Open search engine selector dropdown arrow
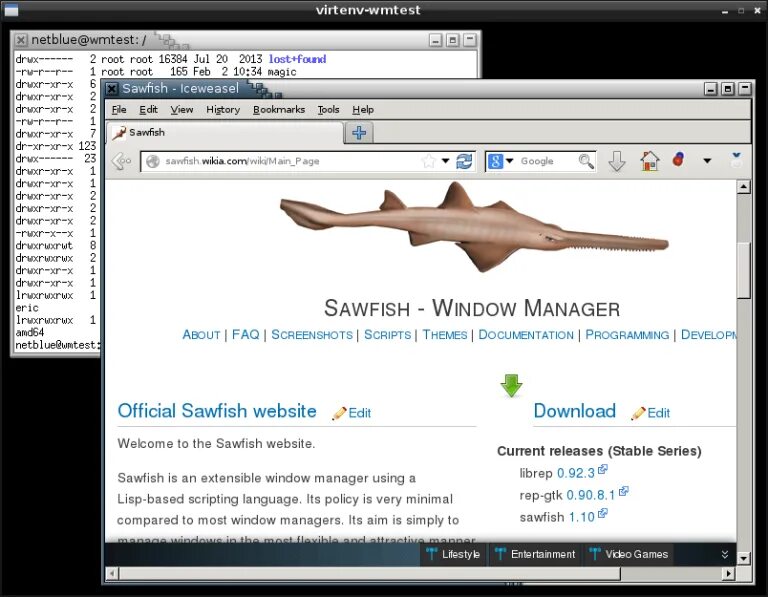This screenshot has height=597, width=768. pyautogui.click(x=509, y=161)
